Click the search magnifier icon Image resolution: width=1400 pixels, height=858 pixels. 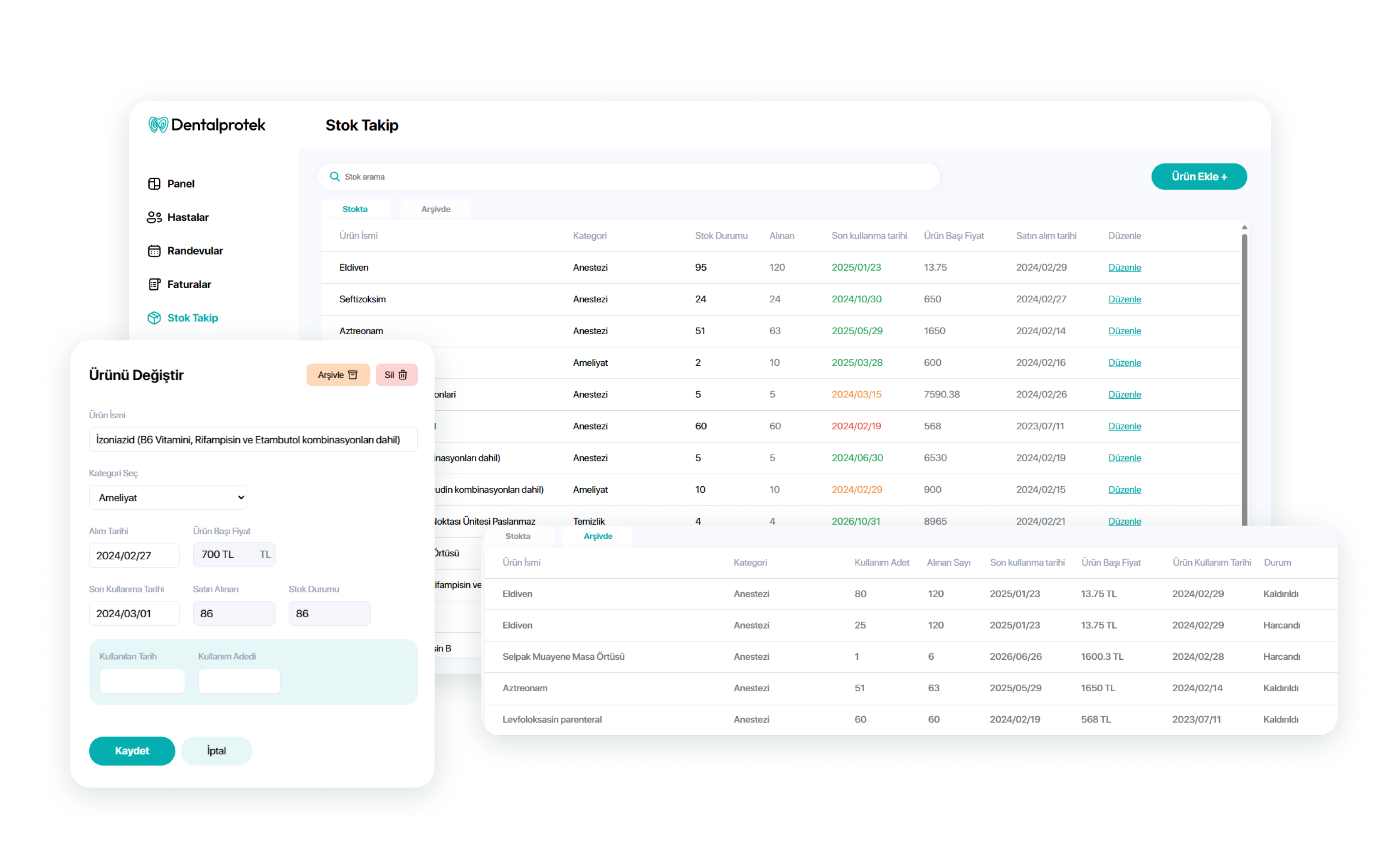(x=335, y=177)
